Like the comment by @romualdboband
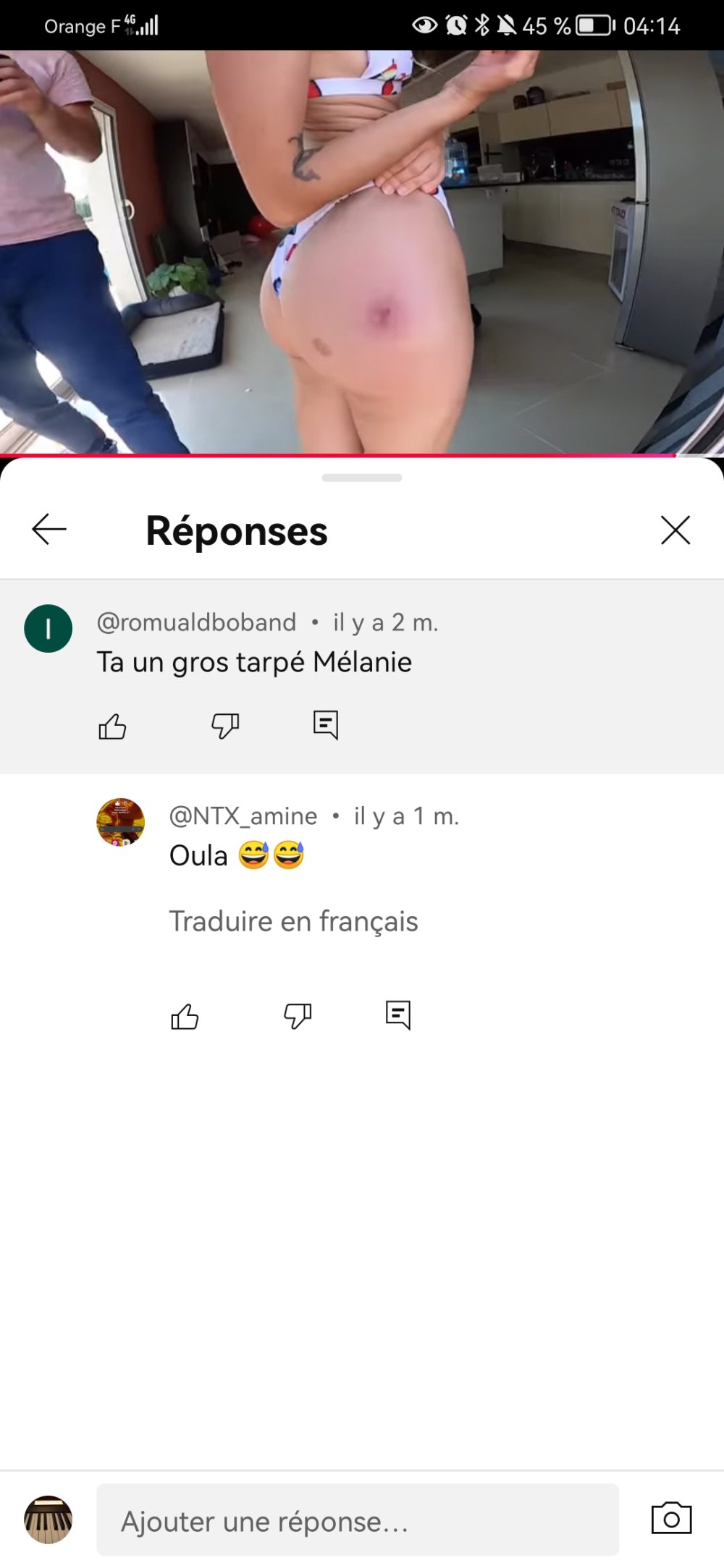The width and height of the screenshot is (724, 1568). [112, 726]
